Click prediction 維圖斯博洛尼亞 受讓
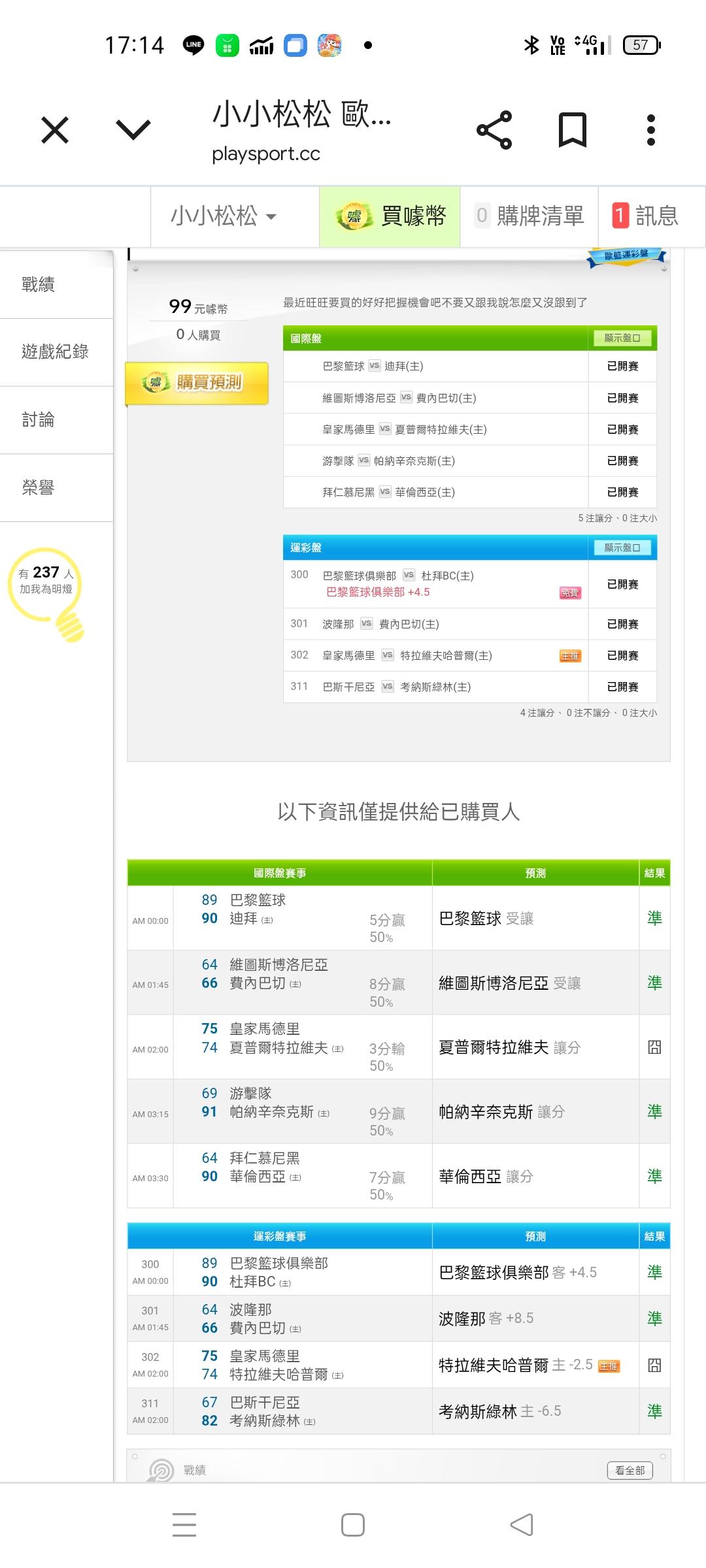 tap(509, 983)
